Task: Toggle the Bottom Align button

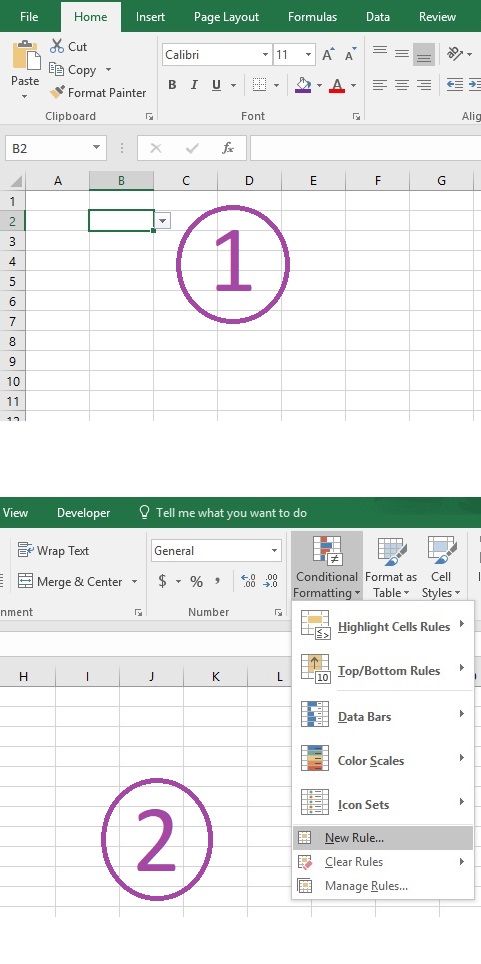Action: tap(424, 54)
